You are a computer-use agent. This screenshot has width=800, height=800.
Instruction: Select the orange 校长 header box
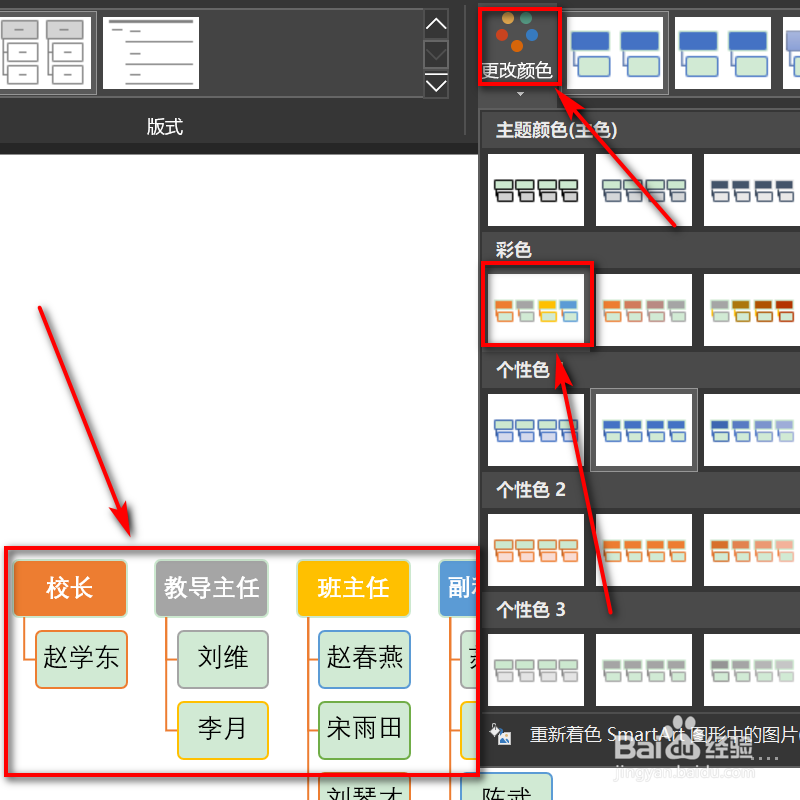tap(70, 588)
